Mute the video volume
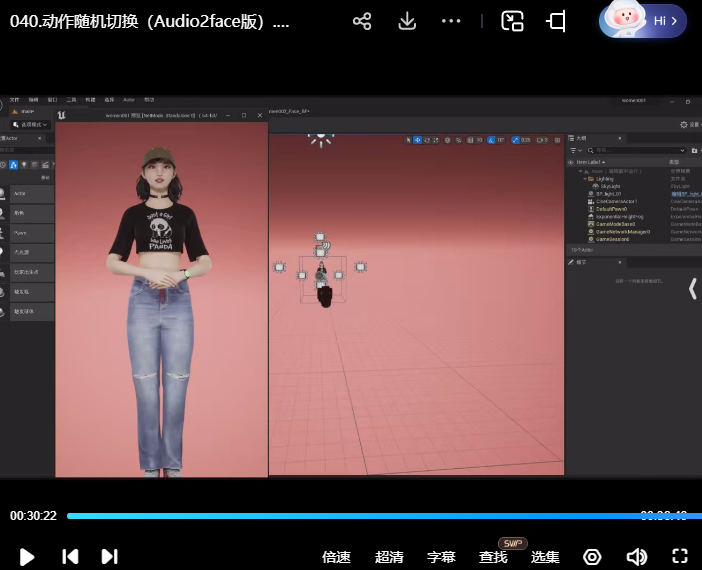Image resolution: width=702 pixels, height=570 pixels. [x=636, y=557]
